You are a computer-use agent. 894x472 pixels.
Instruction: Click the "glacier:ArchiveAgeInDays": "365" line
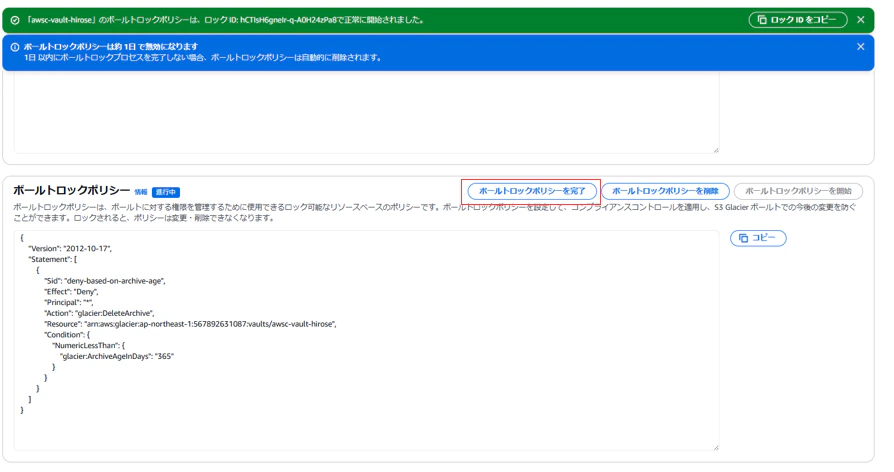tap(117, 356)
